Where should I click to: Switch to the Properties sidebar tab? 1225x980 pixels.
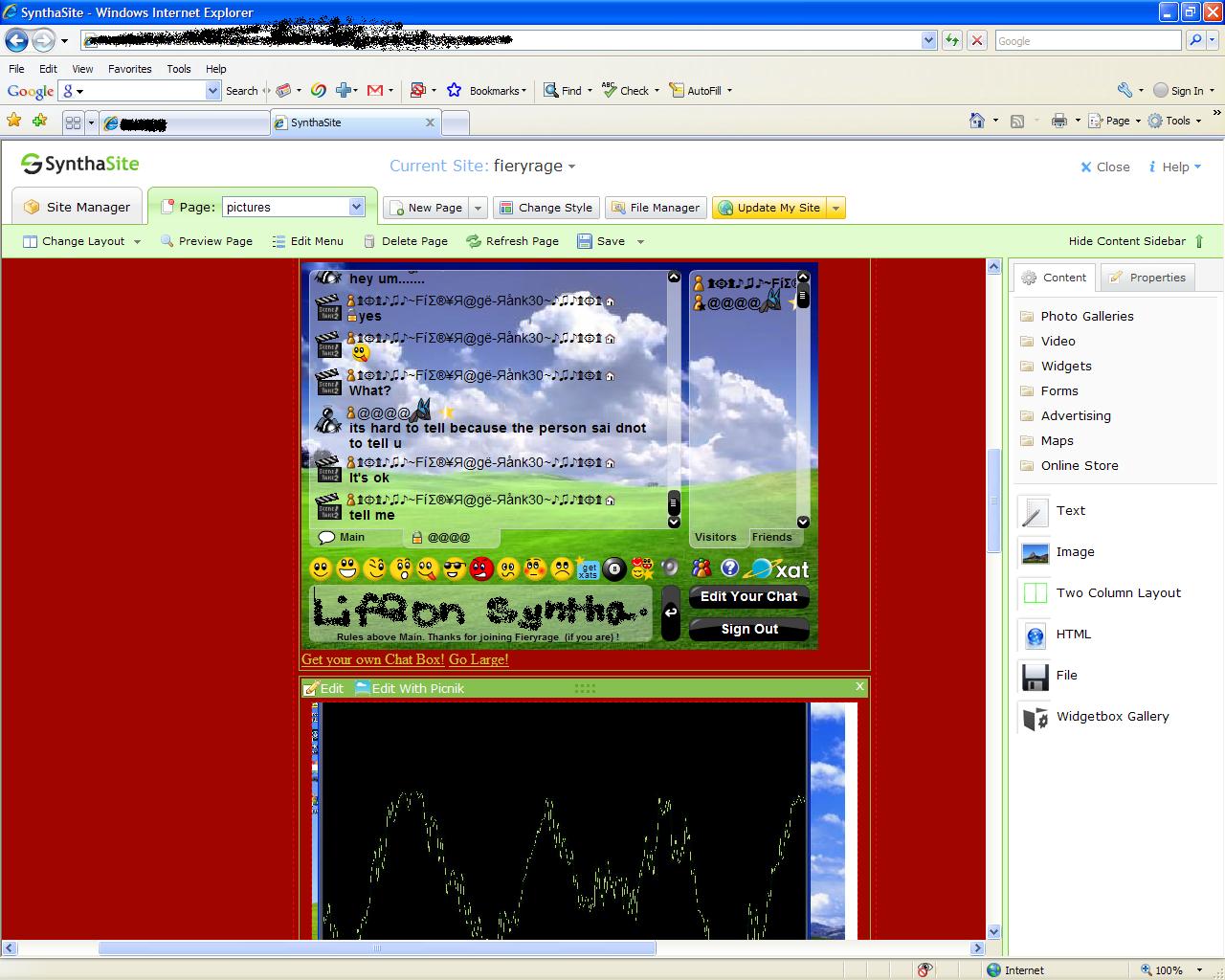point(1147,278)
